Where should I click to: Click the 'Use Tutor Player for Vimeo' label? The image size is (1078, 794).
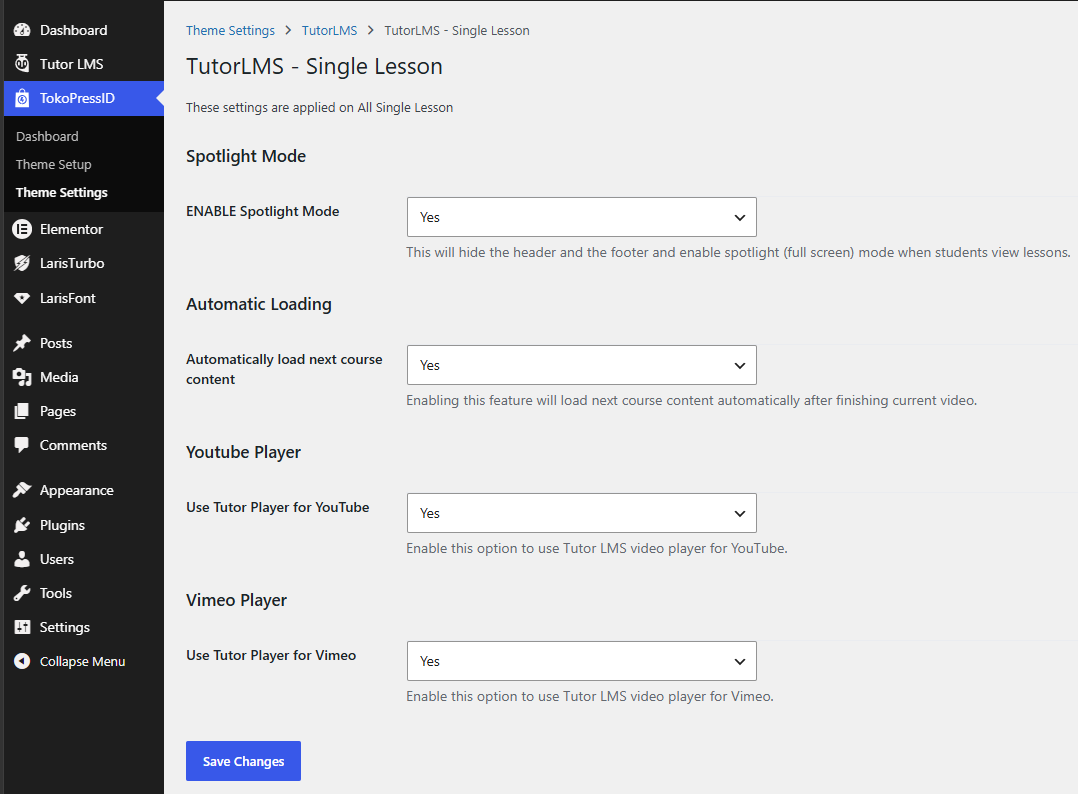click(x=271, y=655)
